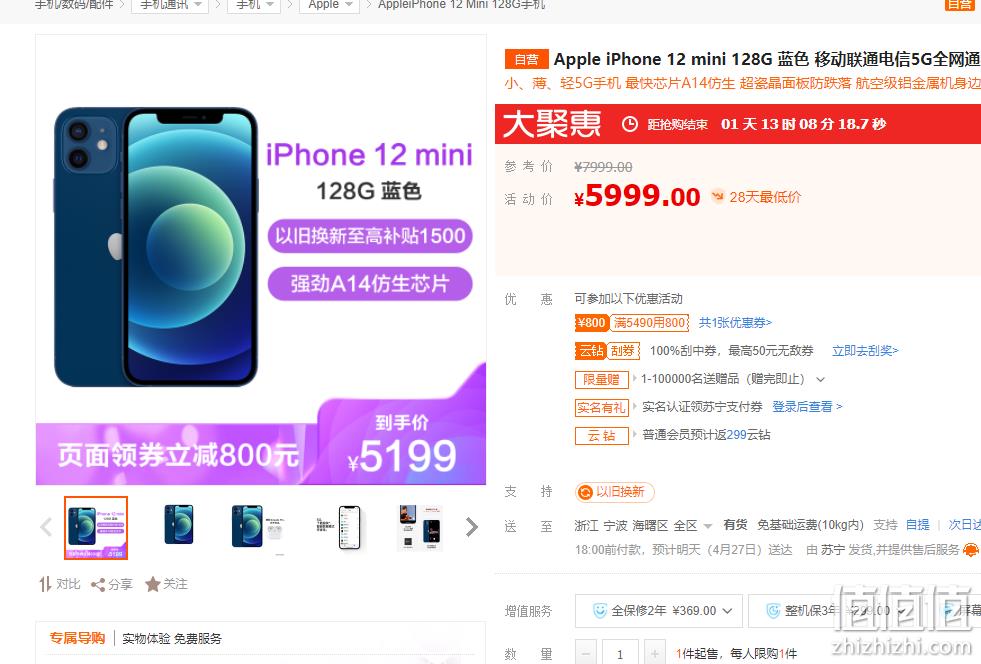Image resolution: width=981 pixels, height=664 pixels.
Task: Show previous thumbnails with left arrow
Action: pos(46,527)
